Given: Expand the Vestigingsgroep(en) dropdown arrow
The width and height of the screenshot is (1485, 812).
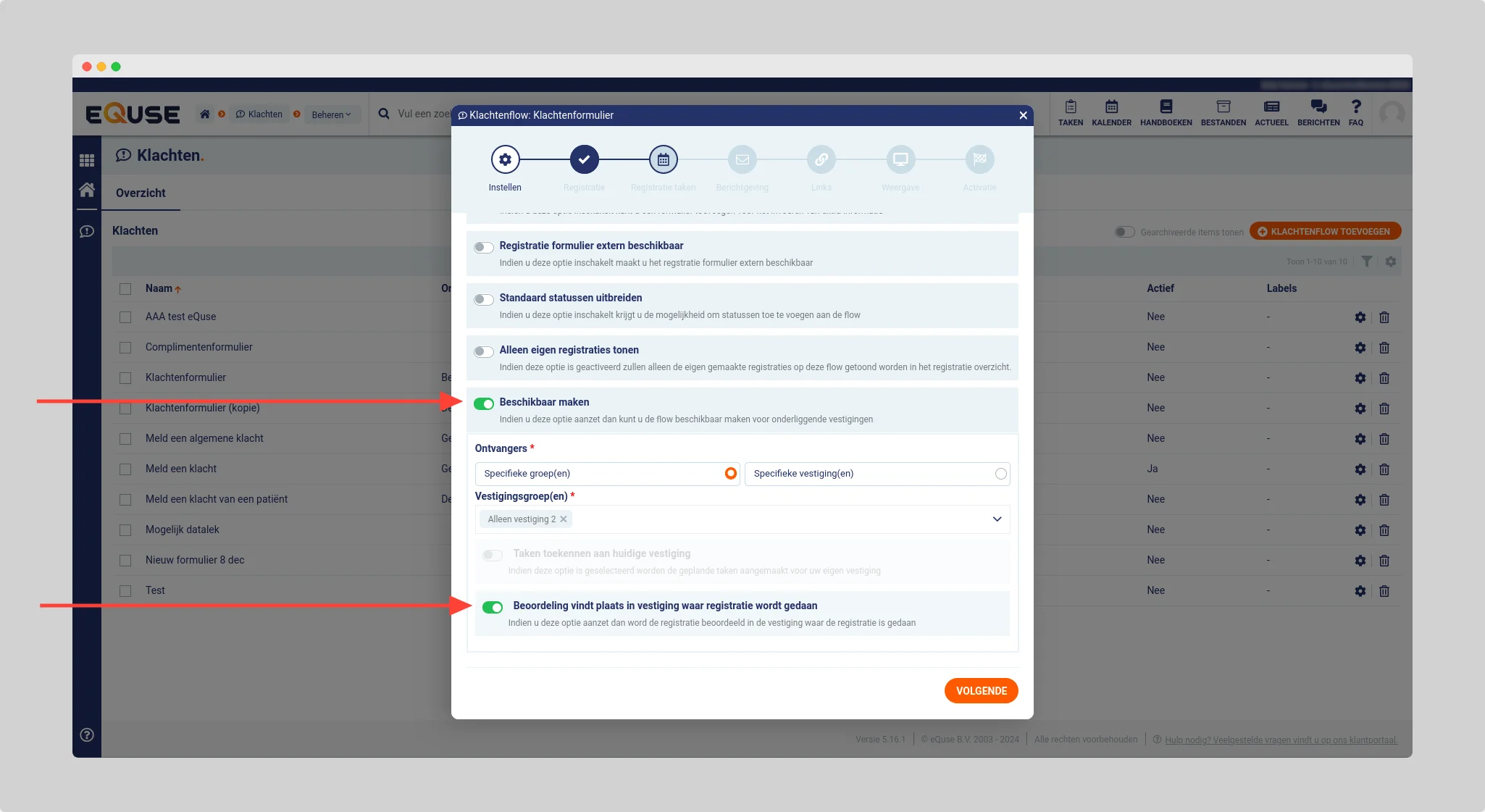Looking at the screenshot, I should pos(997,519).
